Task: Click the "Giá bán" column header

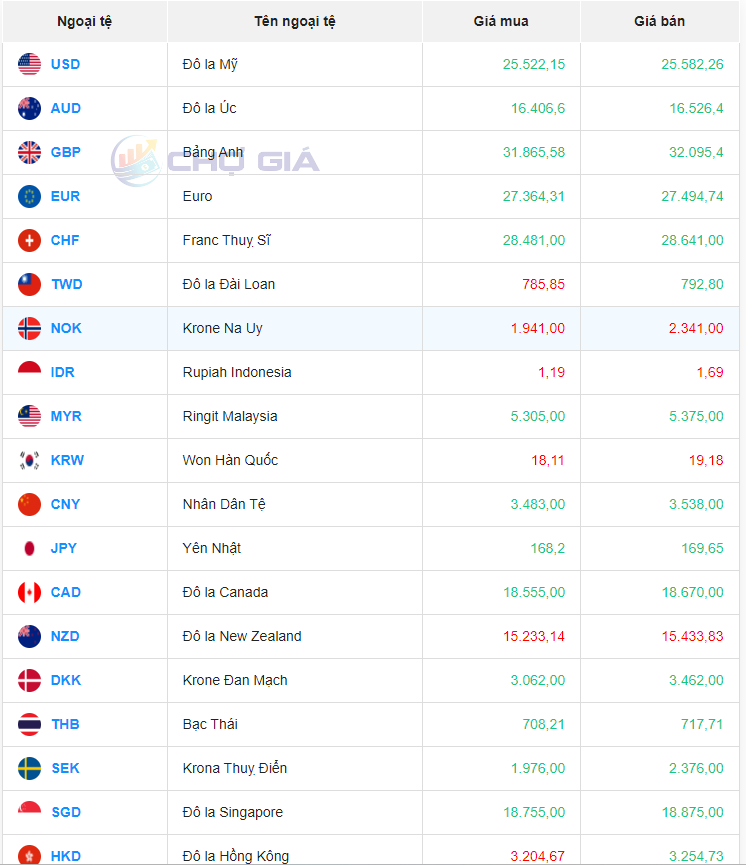Action: point(660,21)
